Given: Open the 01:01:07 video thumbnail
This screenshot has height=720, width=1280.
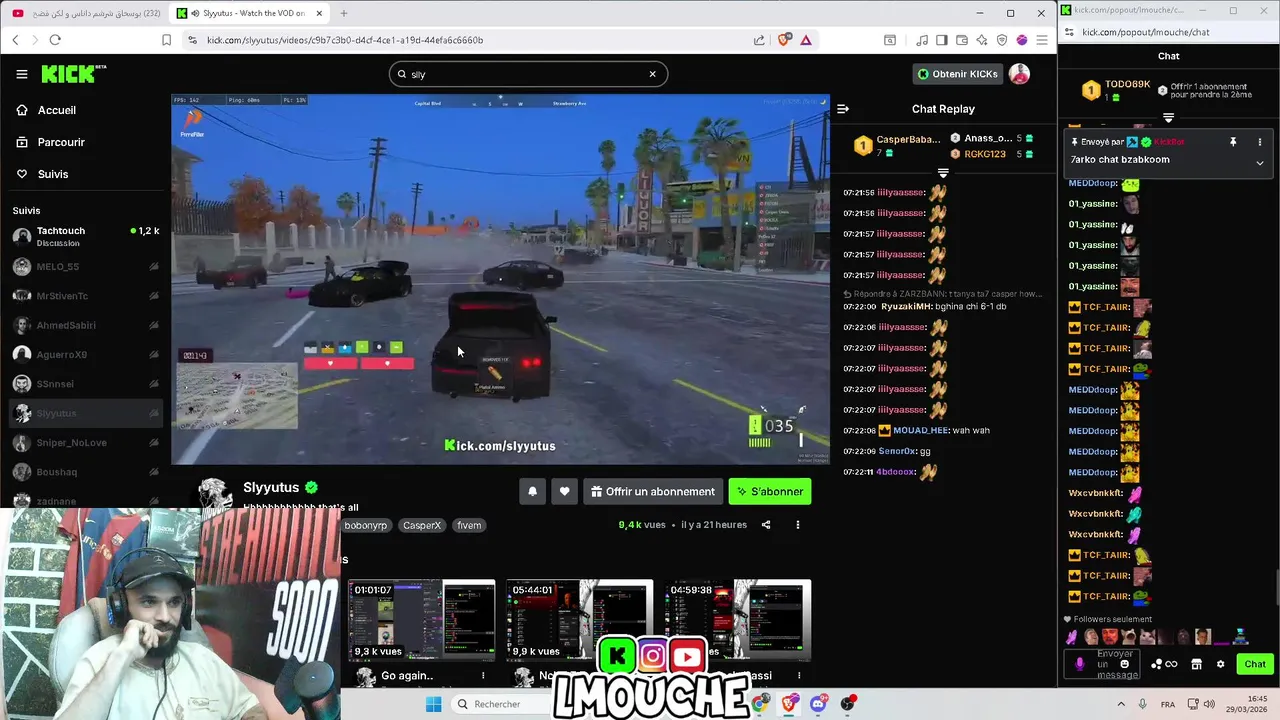Looking at the screenshot, I should pyautogui.click(x=421, y=621).
